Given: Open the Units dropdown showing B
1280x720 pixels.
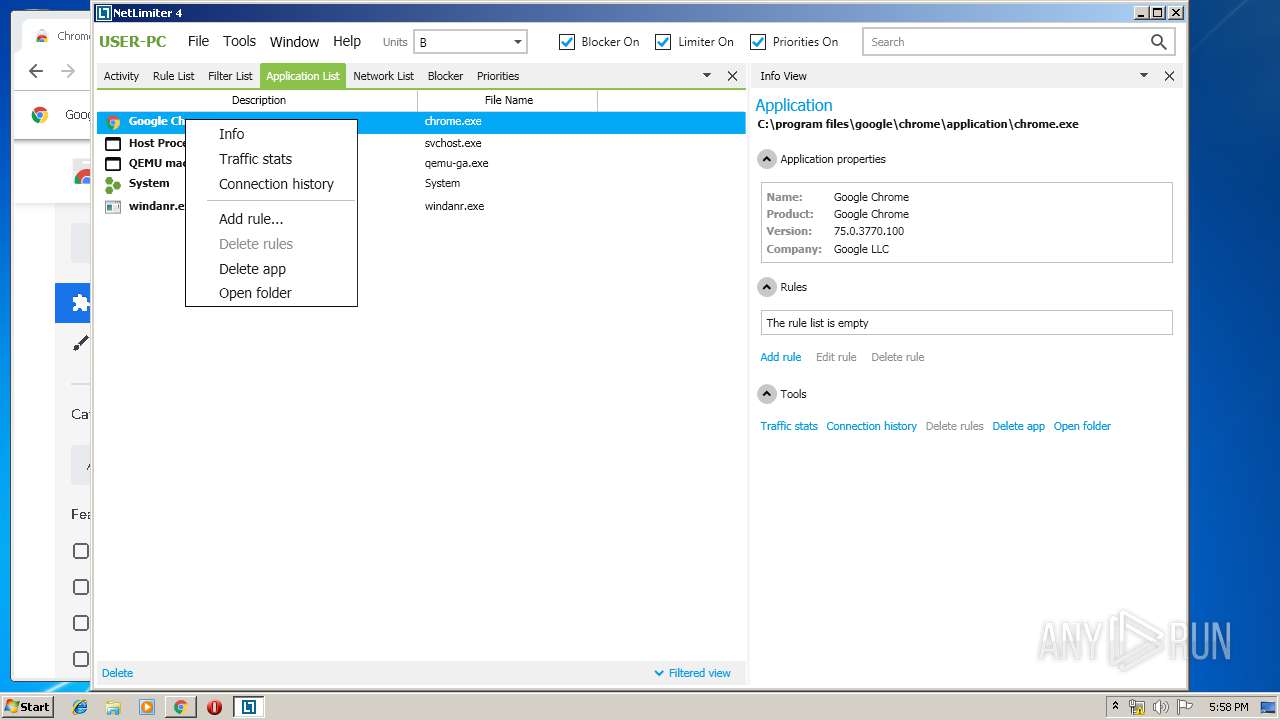Looking at the screenshot, I should (x=470, y=42).
